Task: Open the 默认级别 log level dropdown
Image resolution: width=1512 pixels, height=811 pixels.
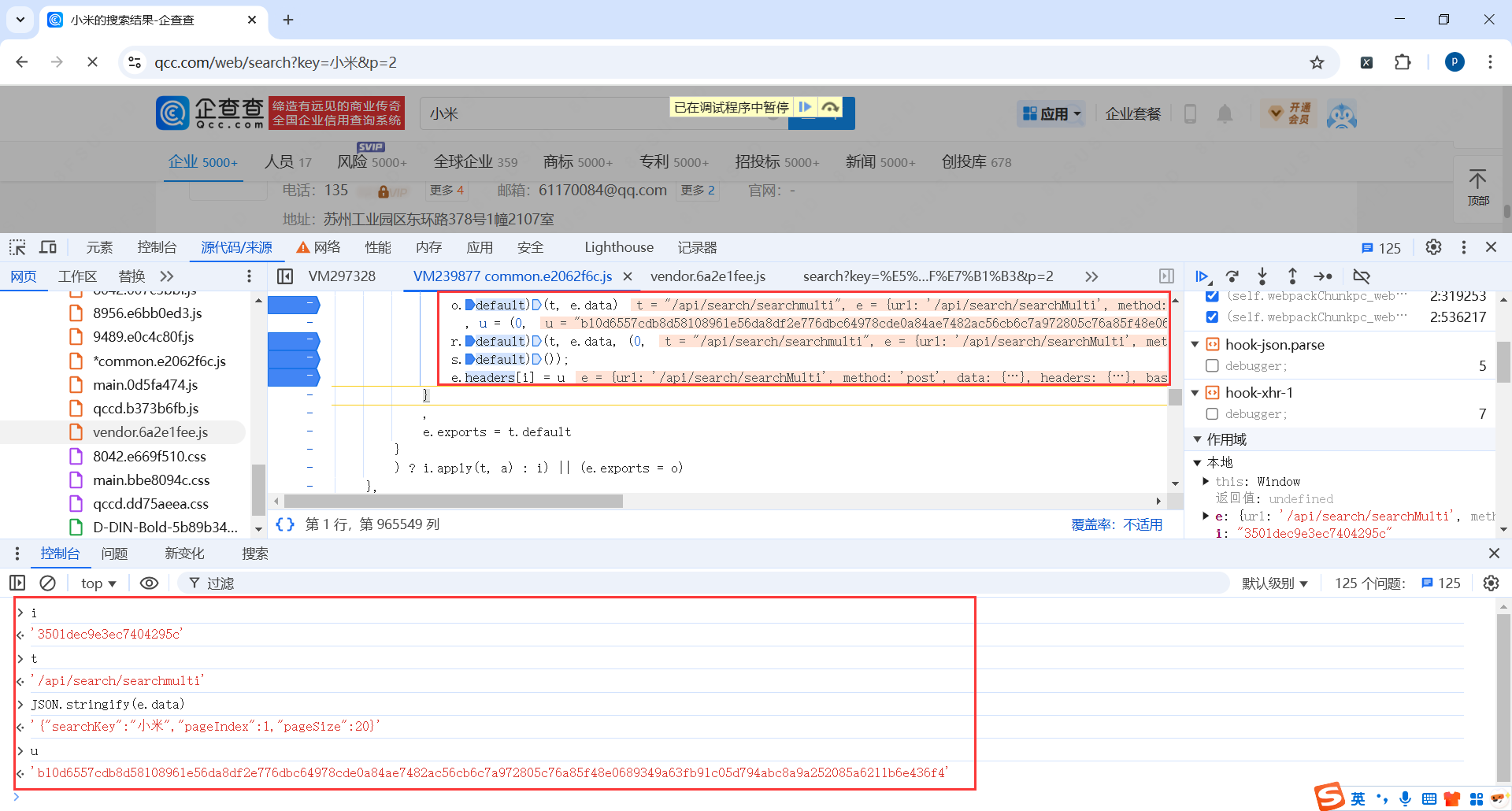Action: coord(1275,583)
